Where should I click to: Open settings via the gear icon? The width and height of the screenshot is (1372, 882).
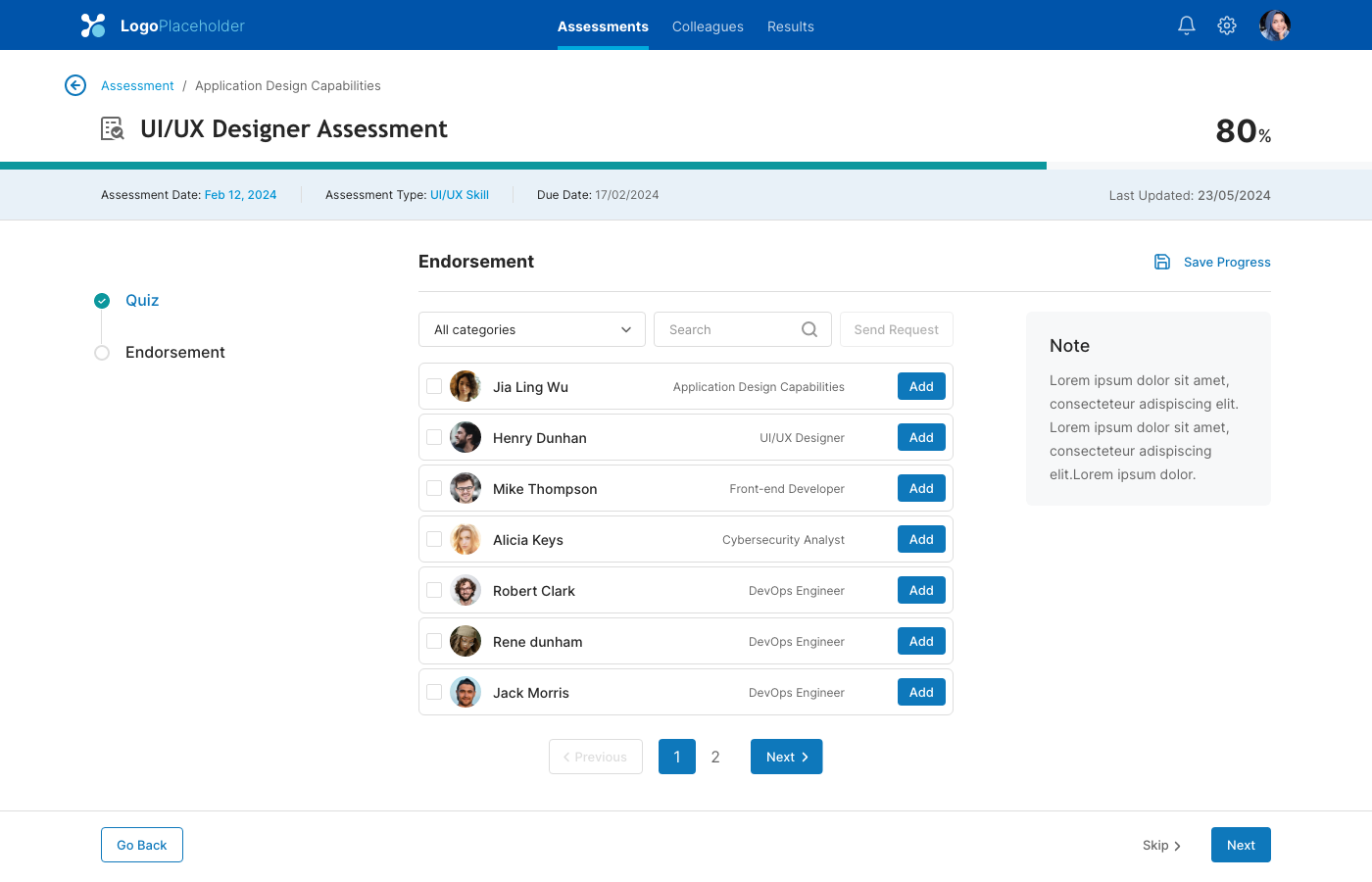(x=1227, y=25)
